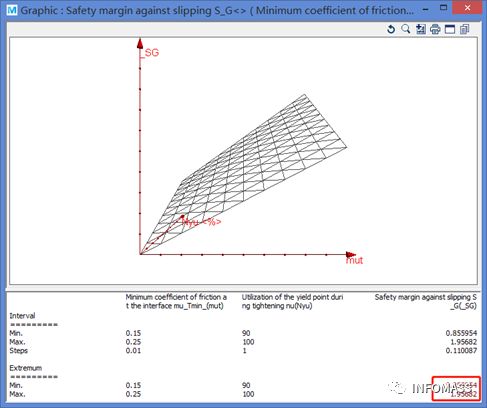Click the 'Minimum coefficient of friction' column header
487x408 pixels.
[x=176, y=301]
